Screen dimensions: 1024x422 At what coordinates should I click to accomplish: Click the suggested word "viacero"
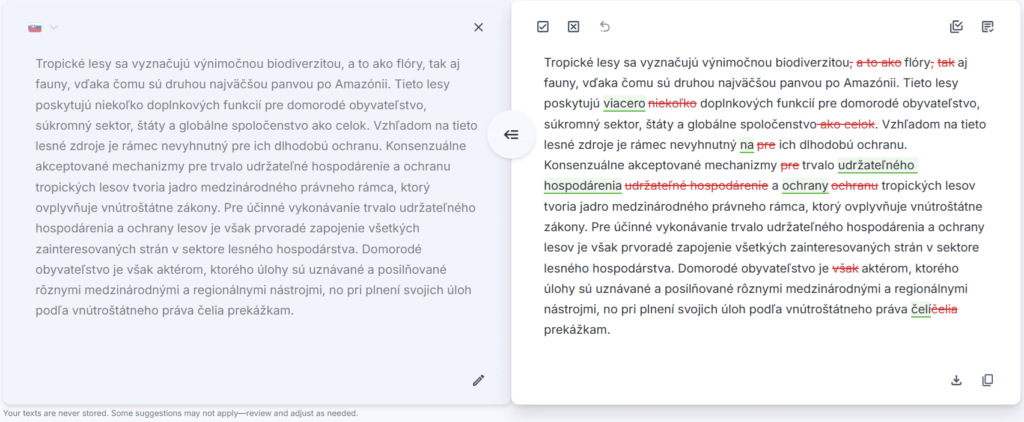(624, 103)
